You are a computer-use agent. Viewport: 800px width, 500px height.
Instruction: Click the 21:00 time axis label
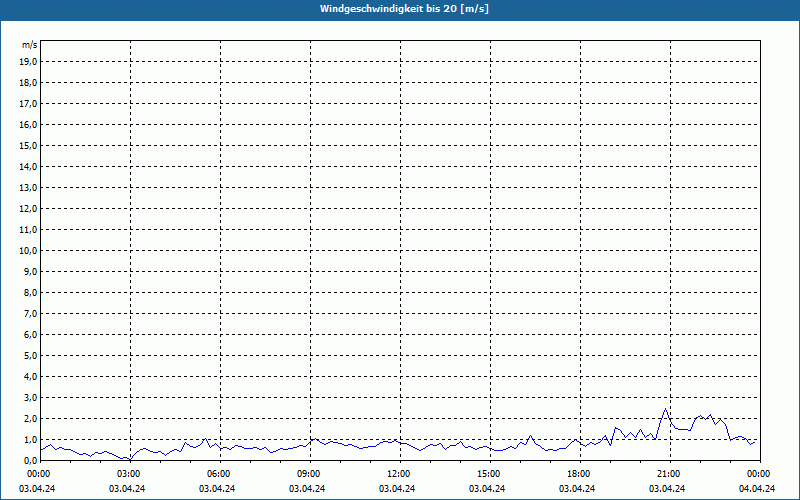(x=669, y=474)
